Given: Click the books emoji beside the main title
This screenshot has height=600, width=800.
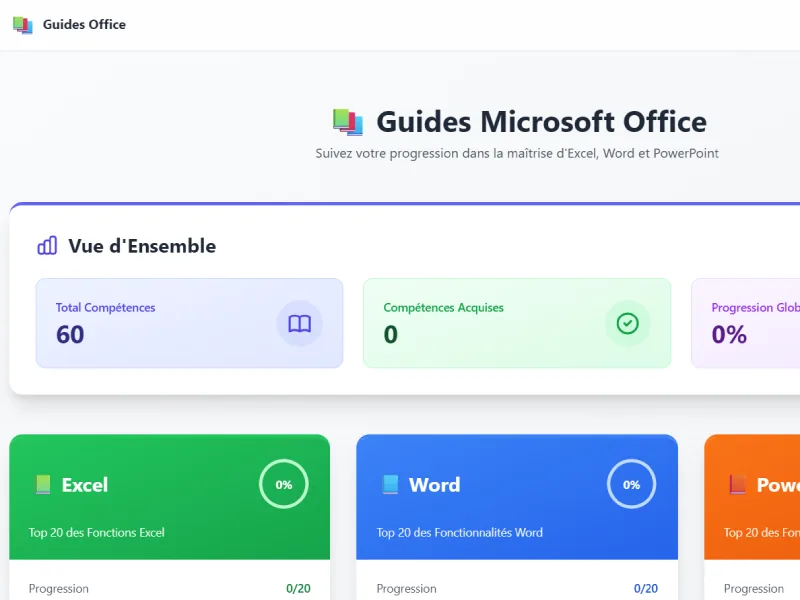Looking at the screenshot, I should (x=348, y=122).
